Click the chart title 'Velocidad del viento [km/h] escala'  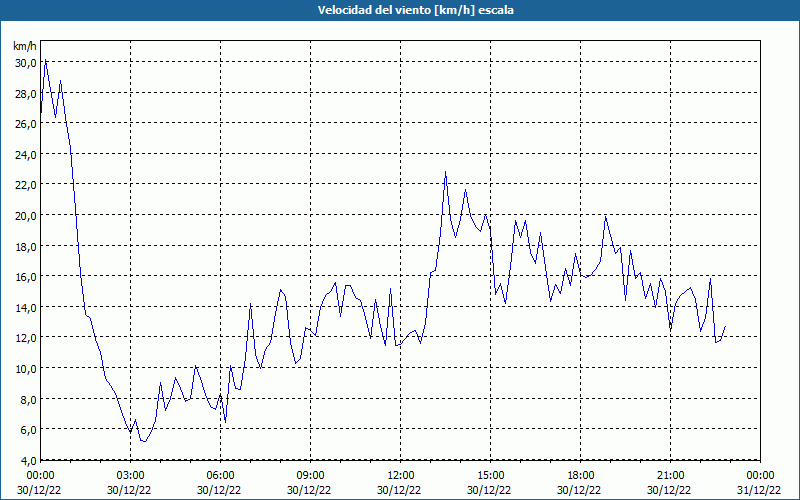point(415,10)
